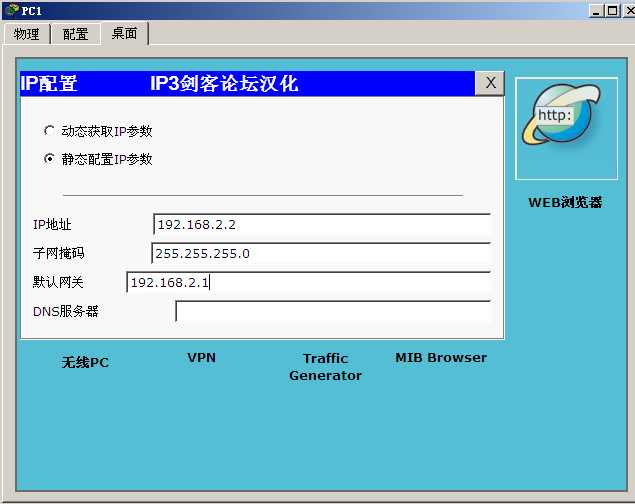Open the MIB Browser desktop item
Viewport: 635px width, 504px height.
click(441, 358)
